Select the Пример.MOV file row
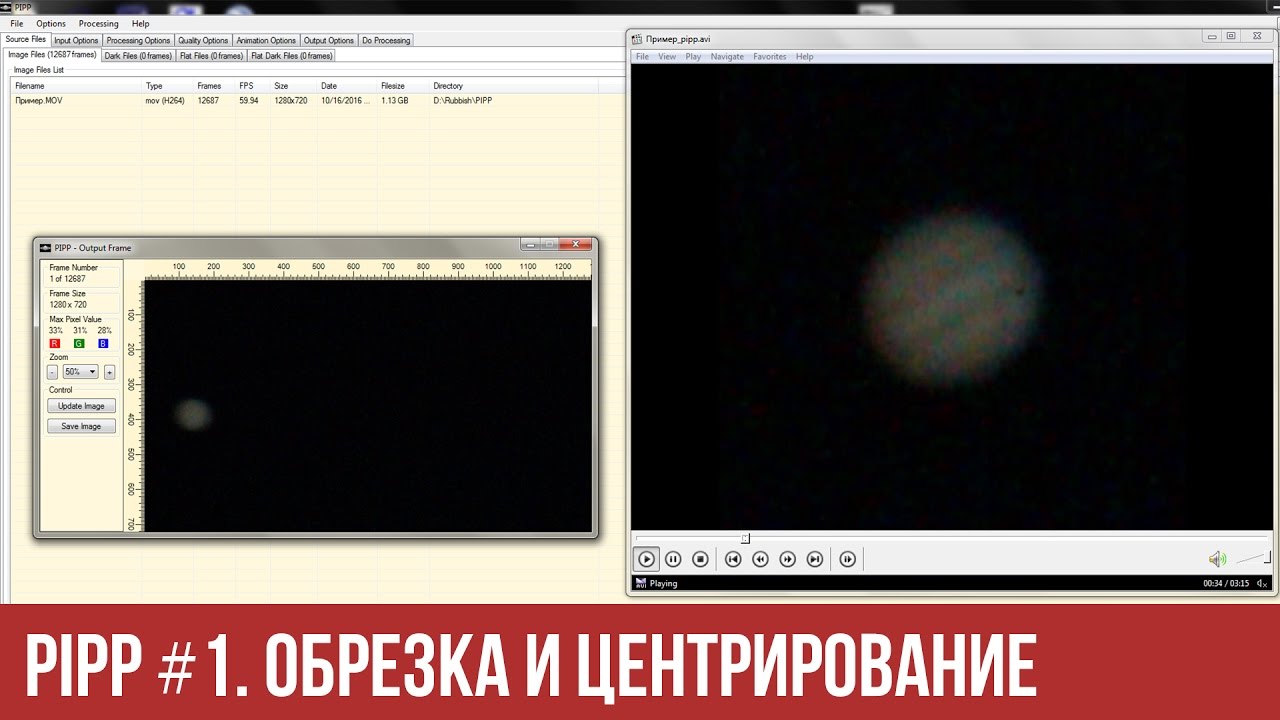This screenshot has width=1280, height=720. (x=303, y=100)
